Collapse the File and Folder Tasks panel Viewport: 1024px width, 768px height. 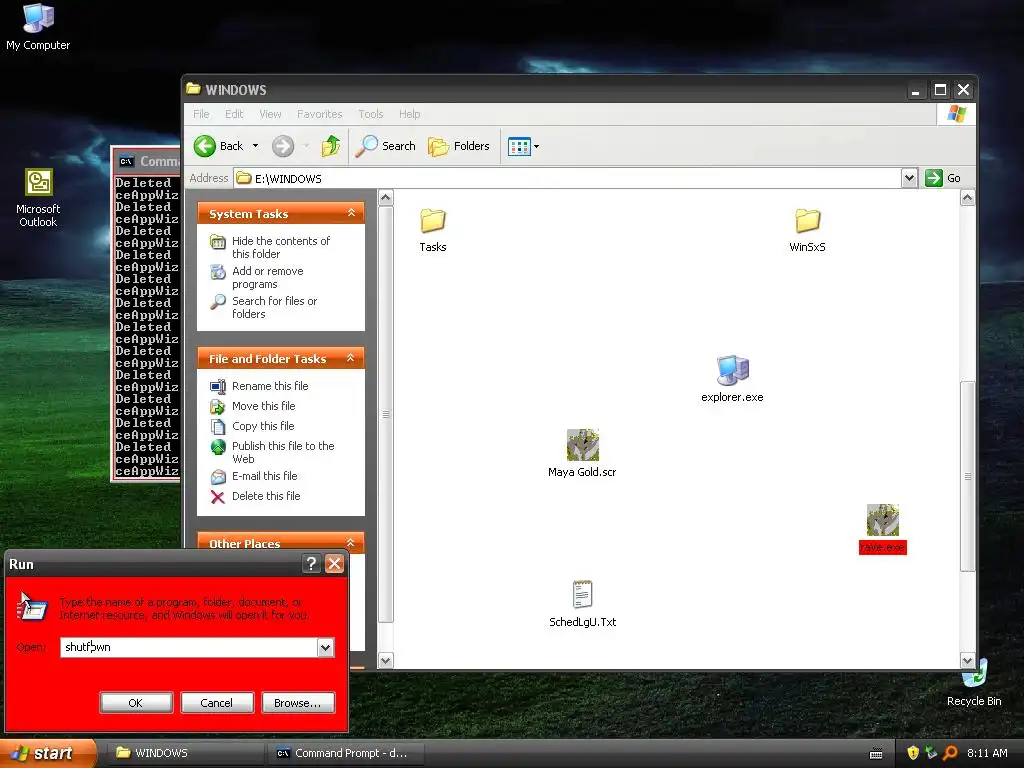coord(351,358)
